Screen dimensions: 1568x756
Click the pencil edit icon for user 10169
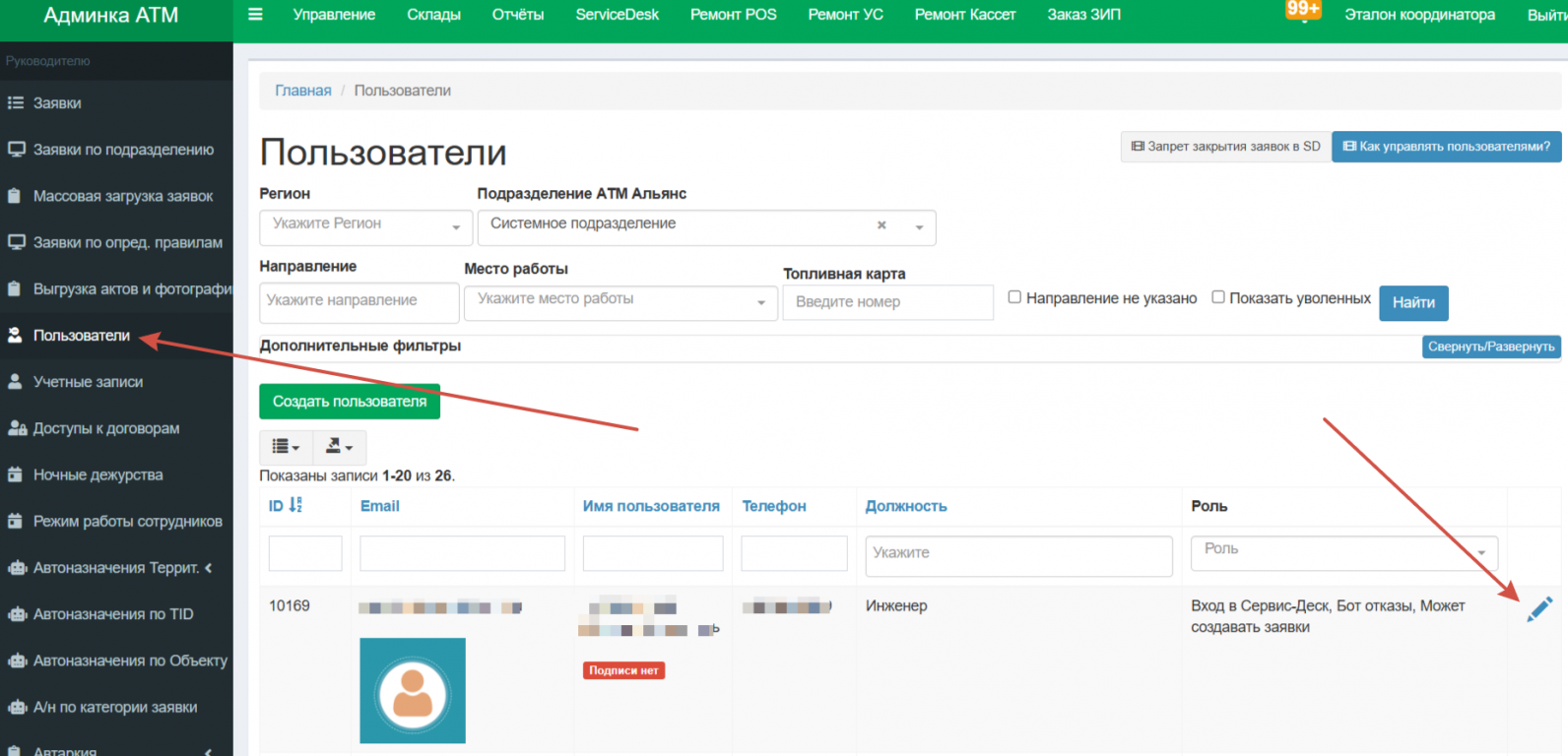(x=1539, y=609)
